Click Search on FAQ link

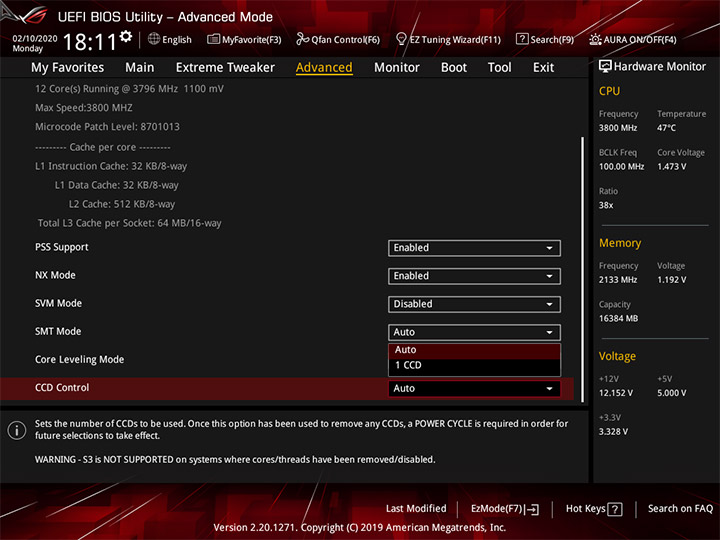pos(681,509)
